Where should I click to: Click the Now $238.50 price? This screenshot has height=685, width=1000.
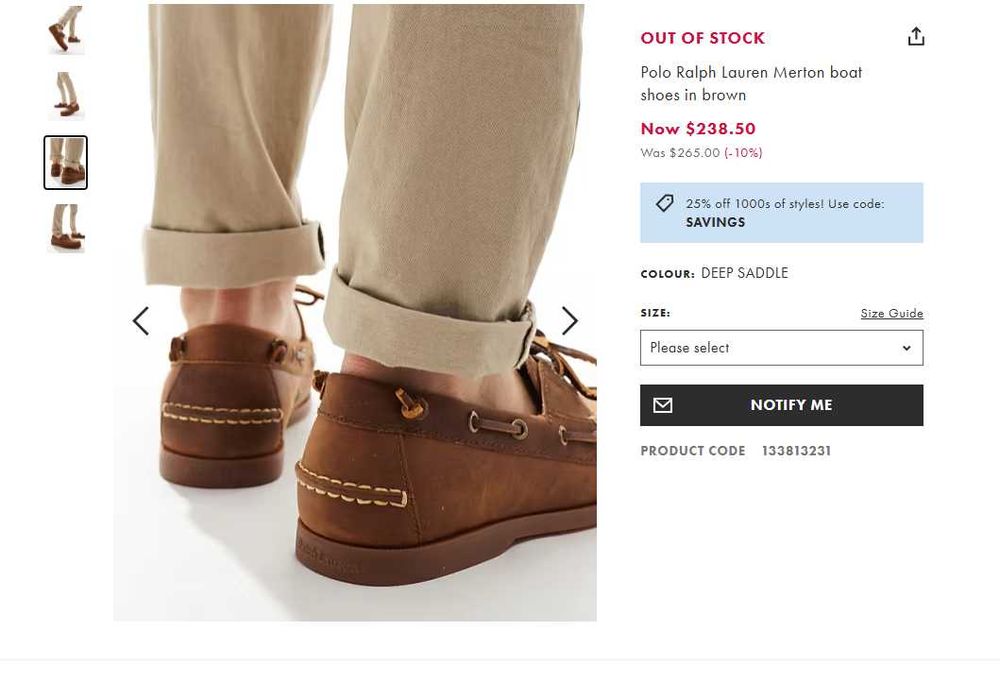[698, 128]
